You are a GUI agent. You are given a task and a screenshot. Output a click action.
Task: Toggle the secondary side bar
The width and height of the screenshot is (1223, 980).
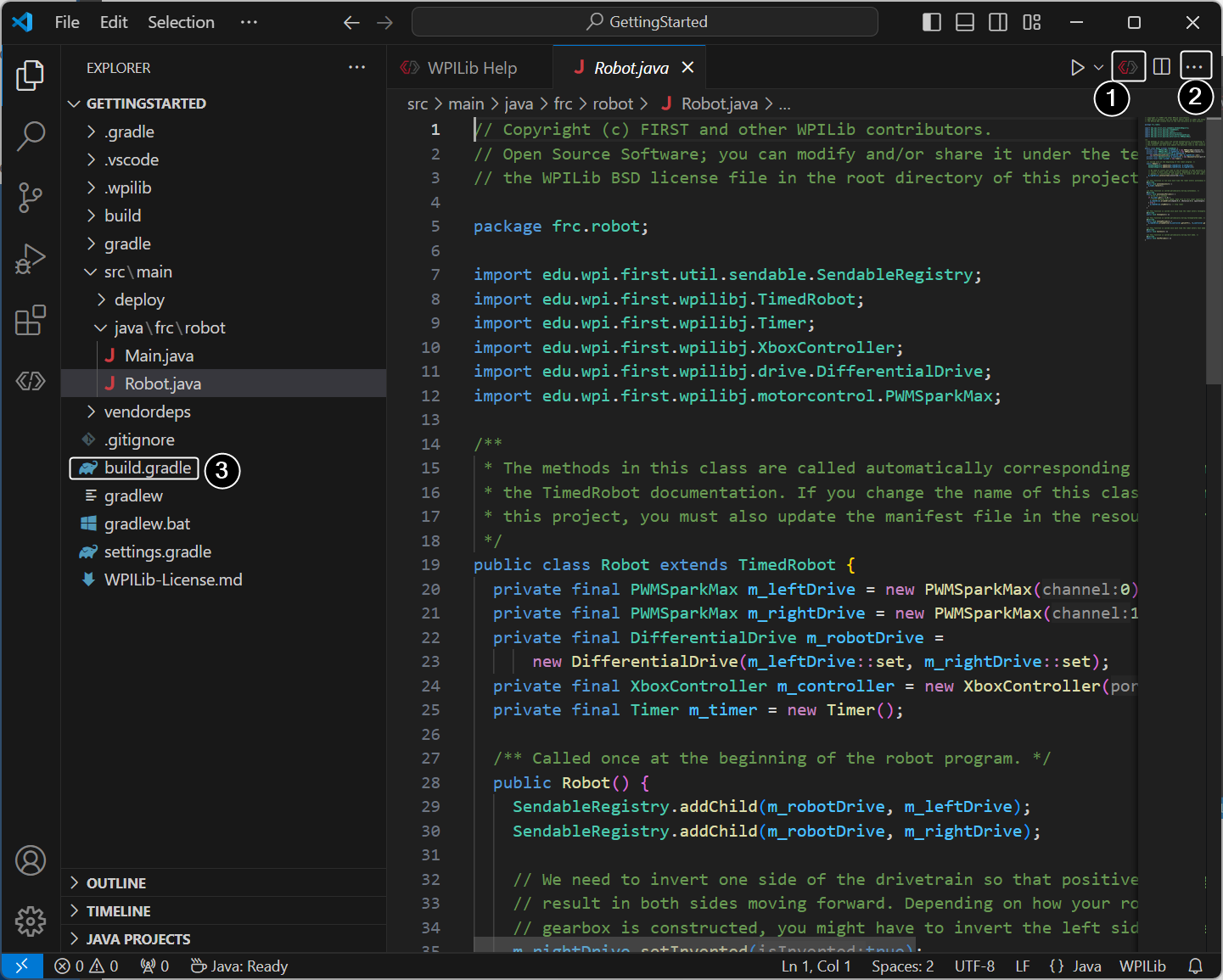(998, 22)
